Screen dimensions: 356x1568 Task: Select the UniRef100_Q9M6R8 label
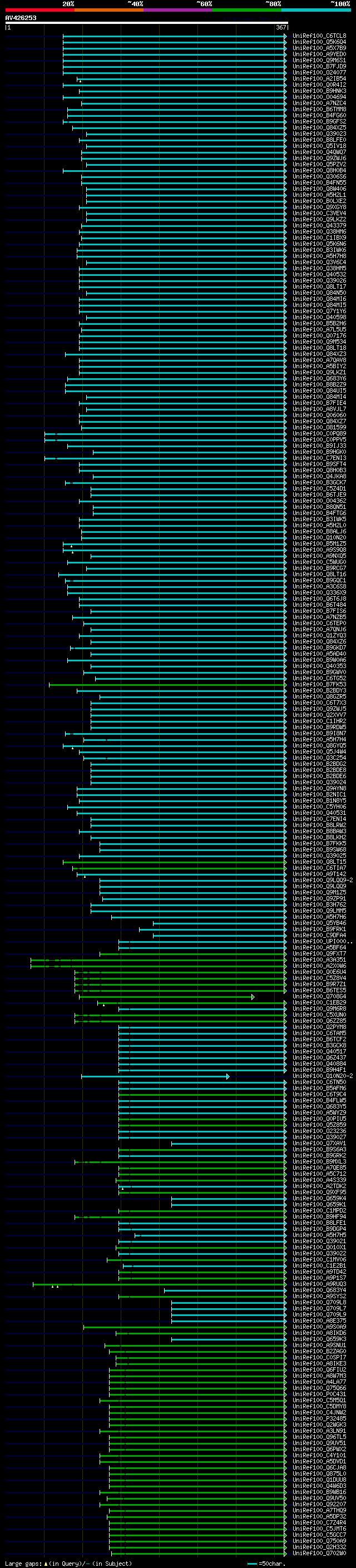point(319,1008)
